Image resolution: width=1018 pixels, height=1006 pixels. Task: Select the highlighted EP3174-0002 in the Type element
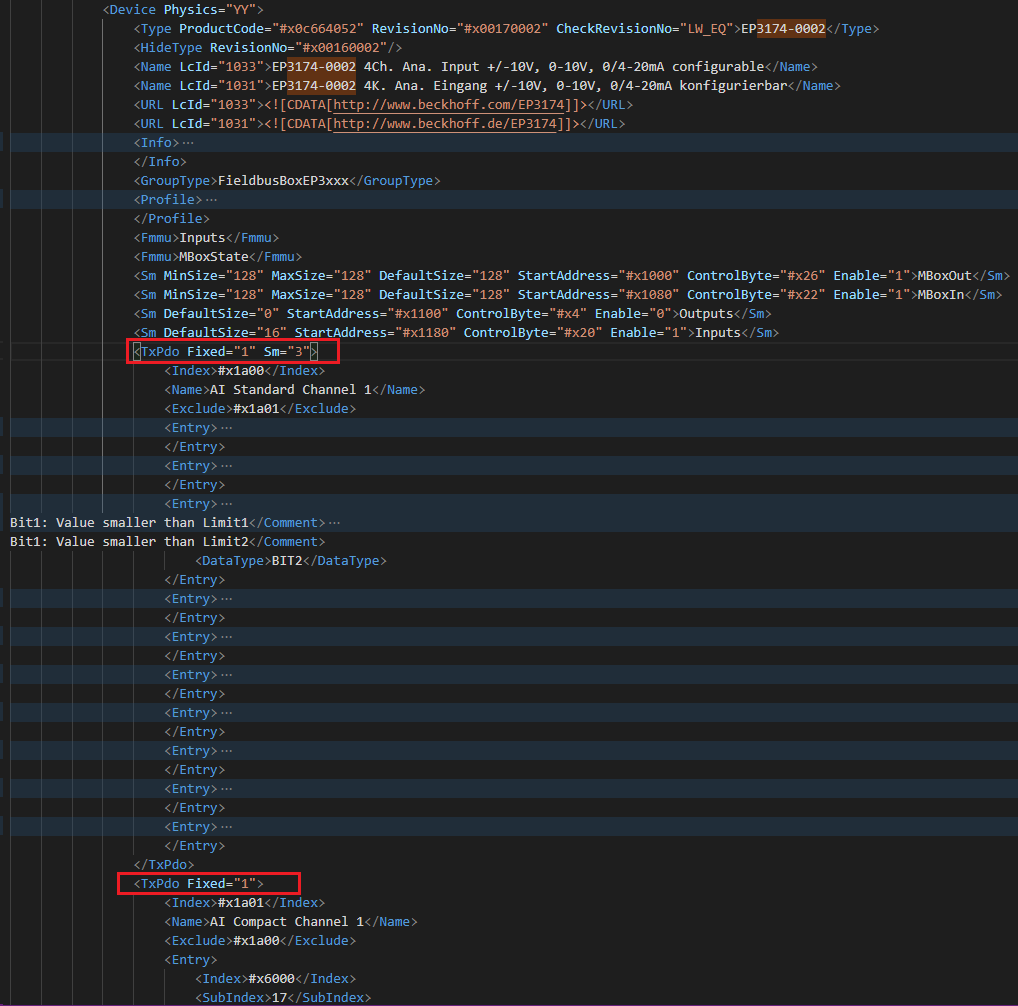[x=781, y=28]
